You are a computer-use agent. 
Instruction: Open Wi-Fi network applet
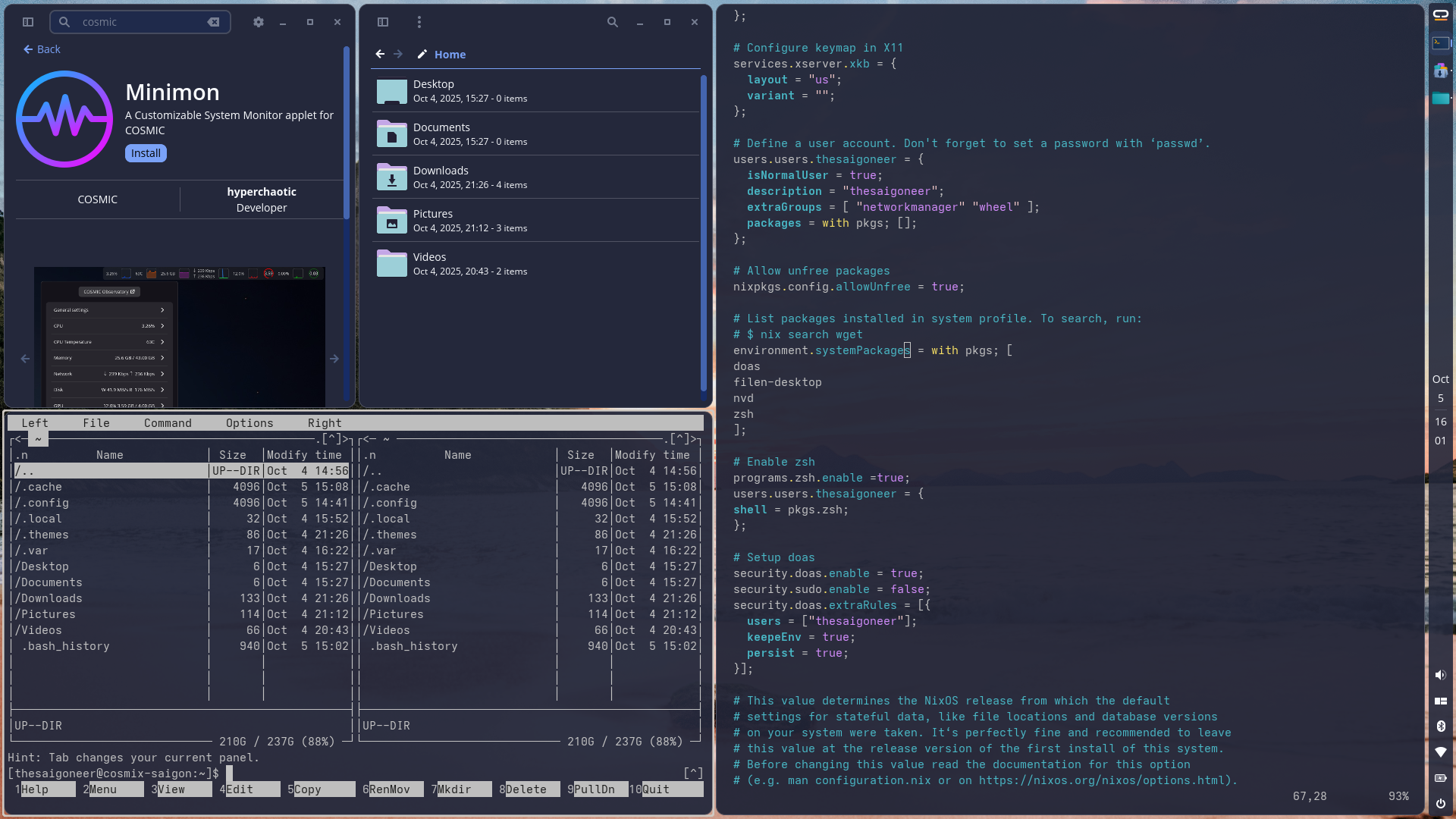tap(1441, 752)
